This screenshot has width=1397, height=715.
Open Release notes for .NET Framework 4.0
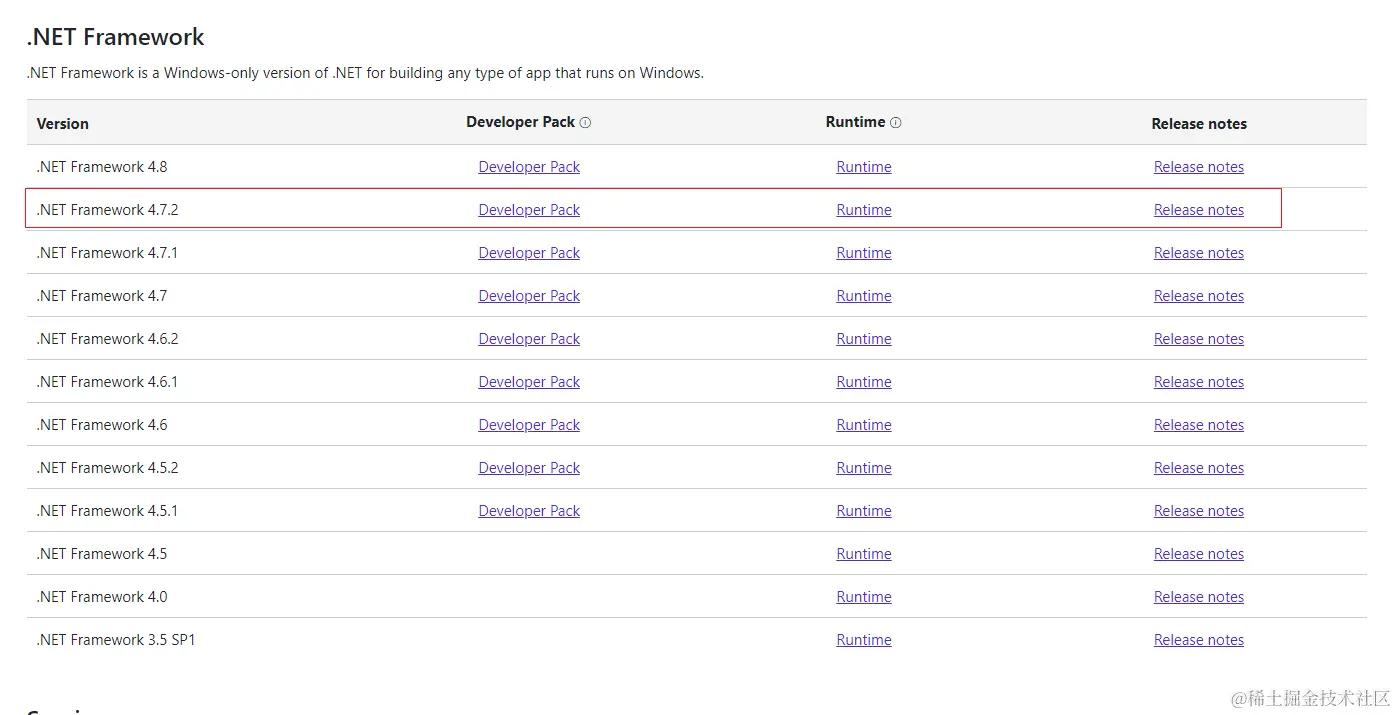point(1199,597)
